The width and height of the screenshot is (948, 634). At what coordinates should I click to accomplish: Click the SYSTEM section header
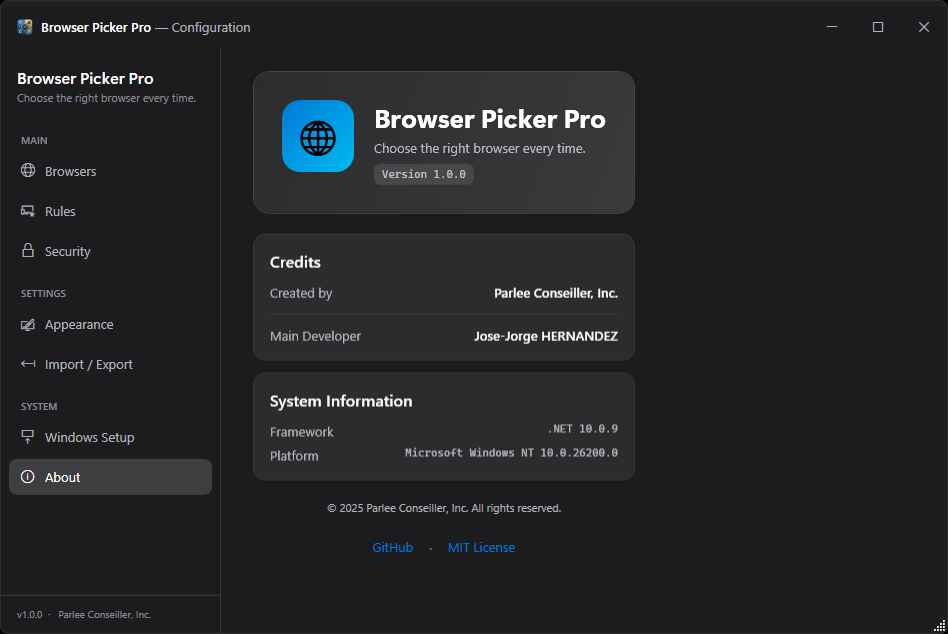[39, 406]
